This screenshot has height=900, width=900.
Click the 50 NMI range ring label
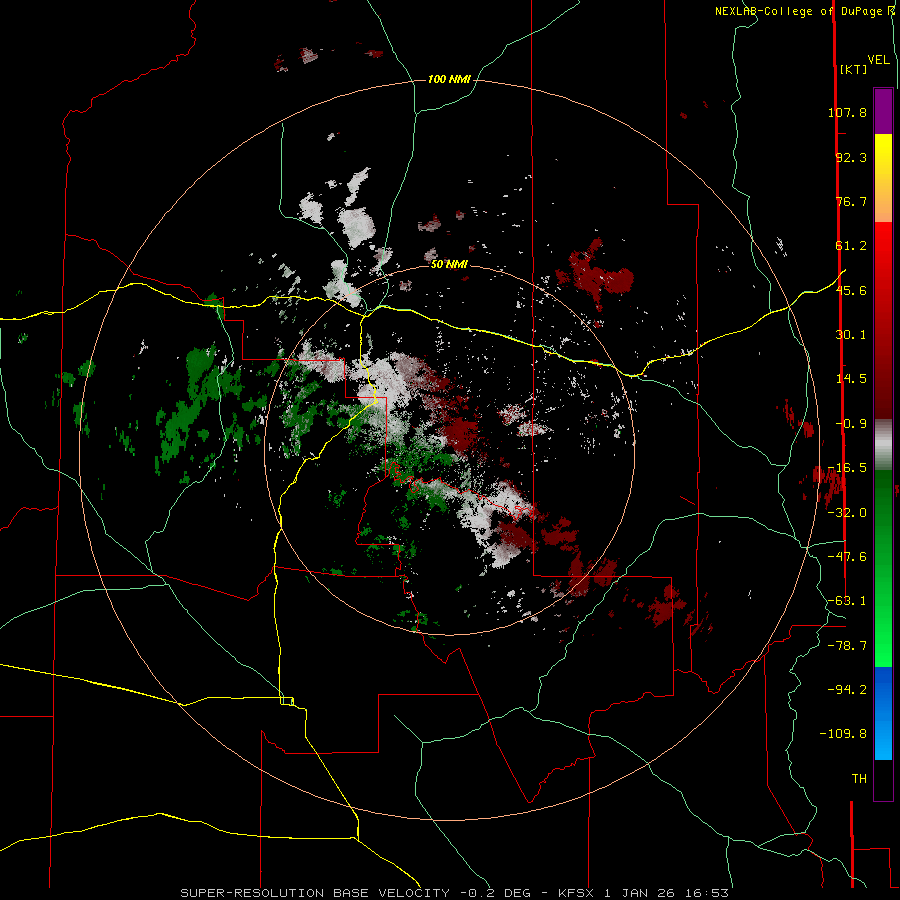coord(449,264)
